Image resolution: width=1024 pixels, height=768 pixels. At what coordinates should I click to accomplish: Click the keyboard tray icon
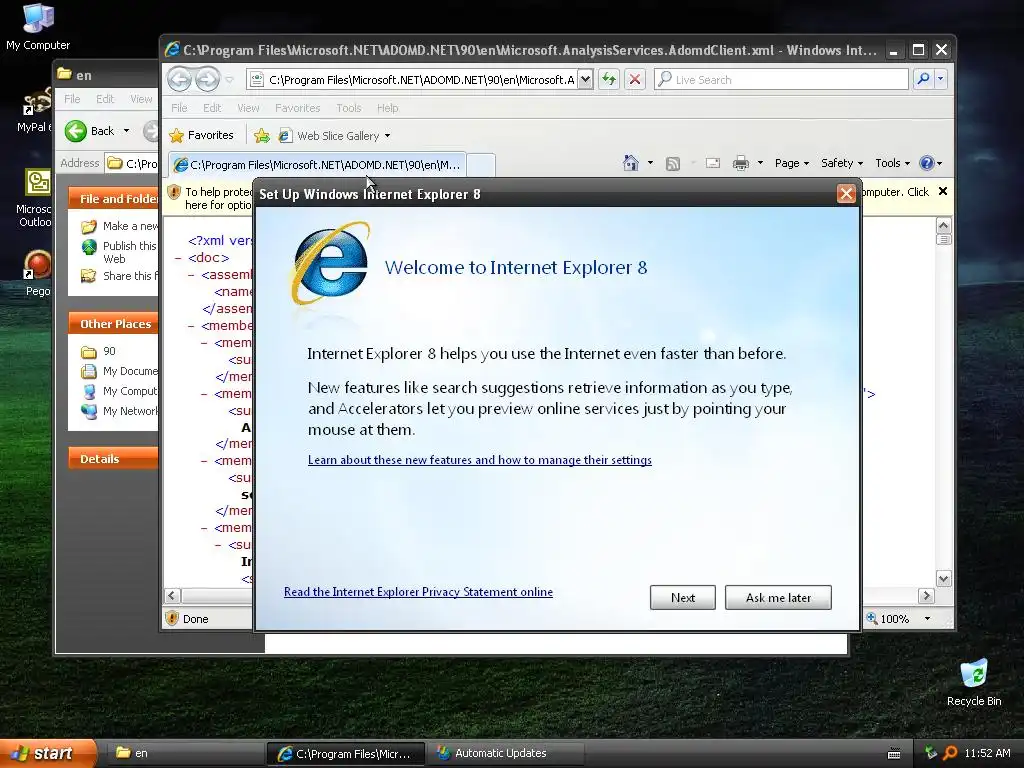pyautogui.click(x=894, y=754)
